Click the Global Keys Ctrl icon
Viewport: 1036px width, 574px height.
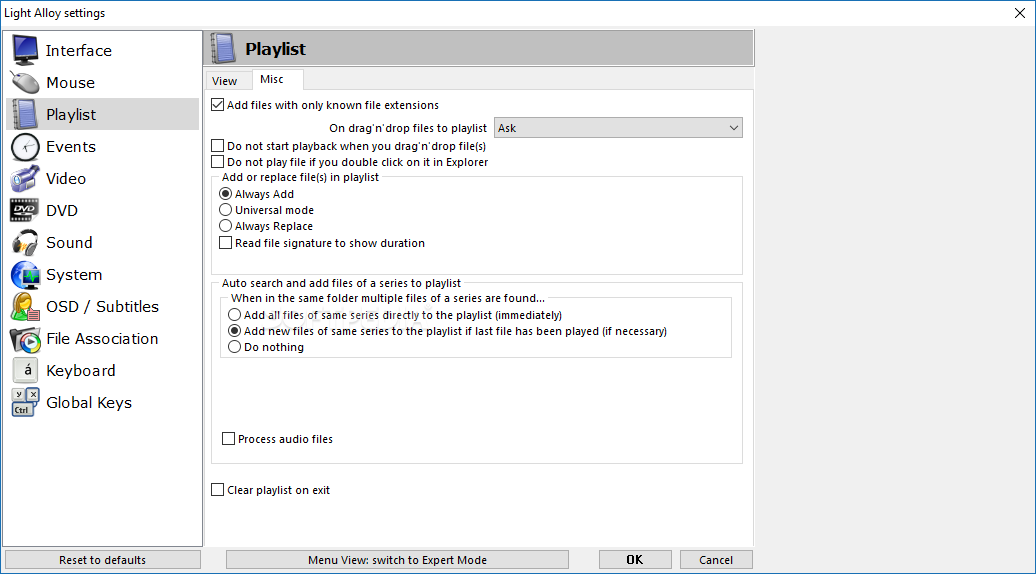[x=25, y=402]
